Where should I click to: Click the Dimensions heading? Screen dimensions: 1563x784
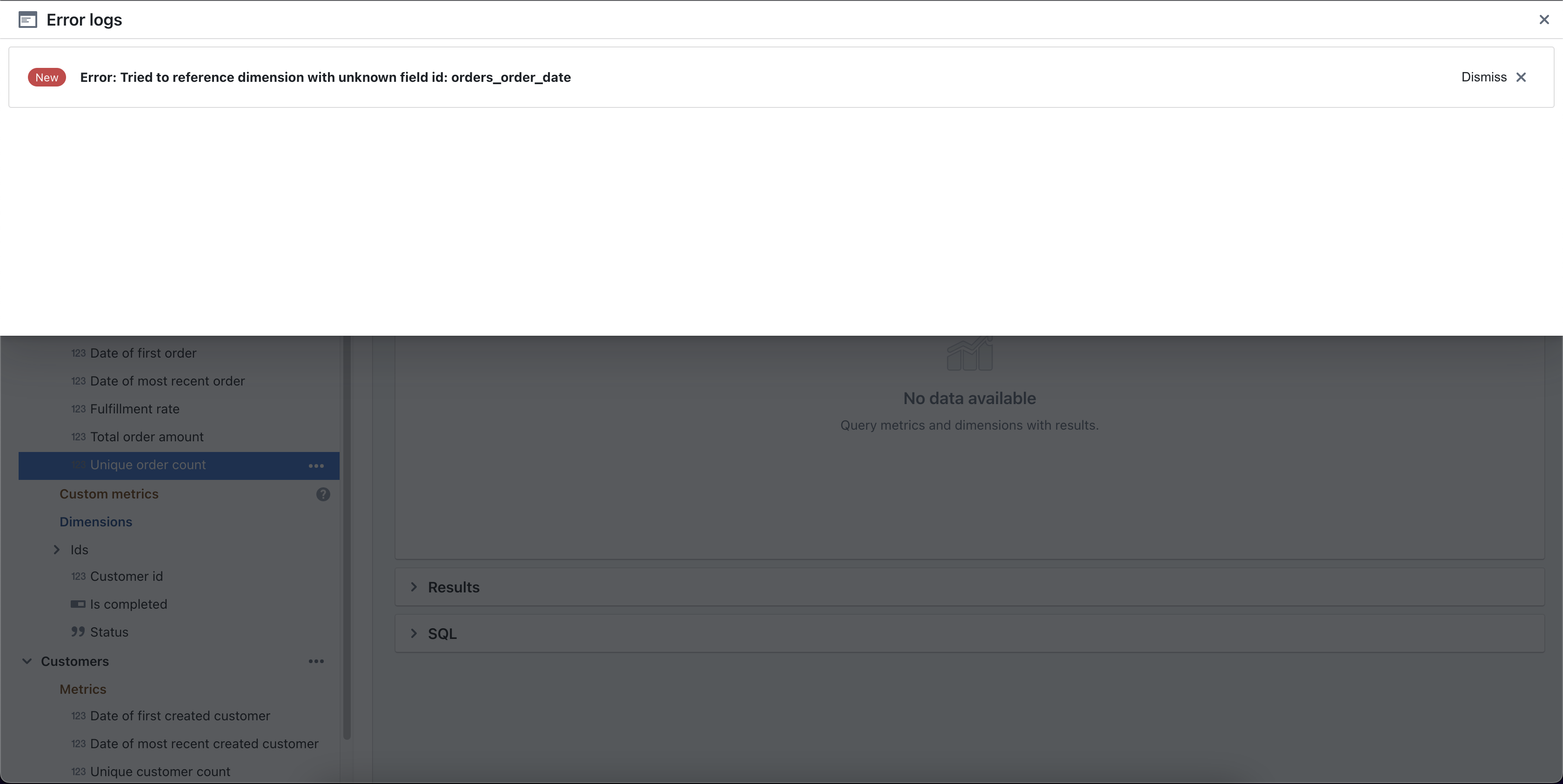[x=96, y=522]
